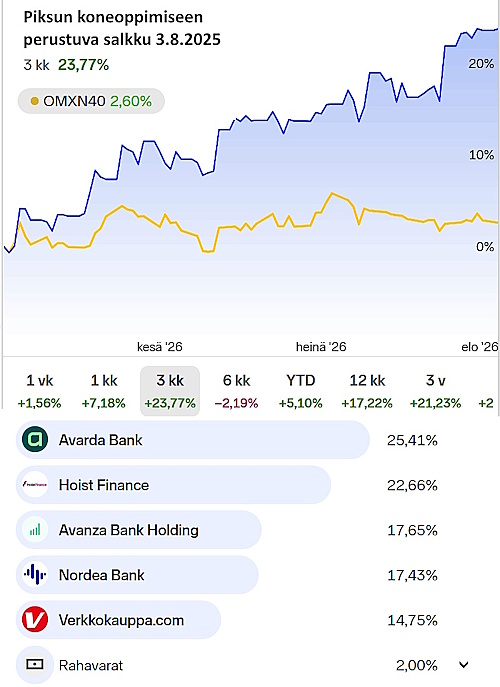Viewport: 500px width, 687px height.
Task: Click the heinä '26 axis label
Action: click(321, 347)
